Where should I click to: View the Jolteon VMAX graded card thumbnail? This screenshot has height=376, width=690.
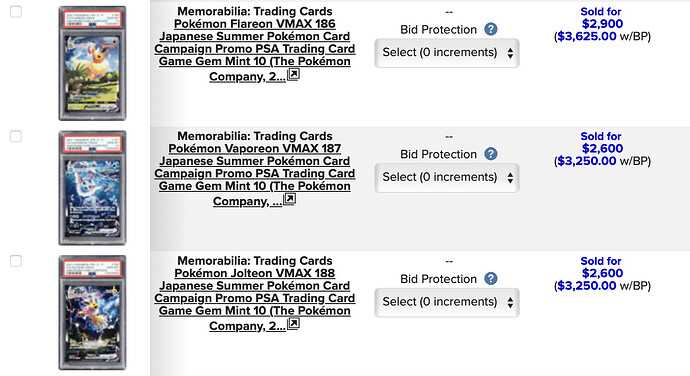[92, 312]
